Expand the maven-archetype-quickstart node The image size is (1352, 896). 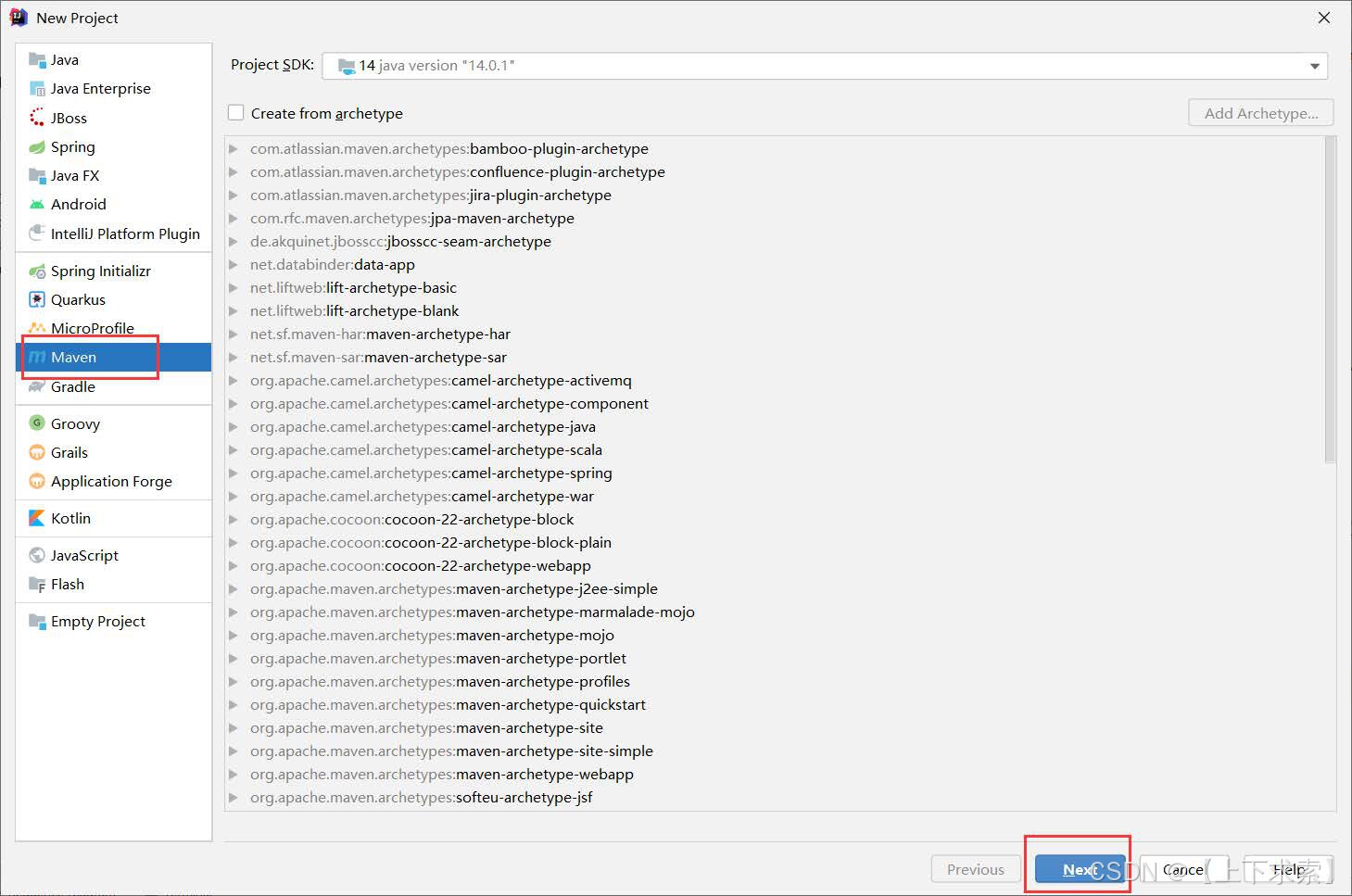(x=234, y=705)
